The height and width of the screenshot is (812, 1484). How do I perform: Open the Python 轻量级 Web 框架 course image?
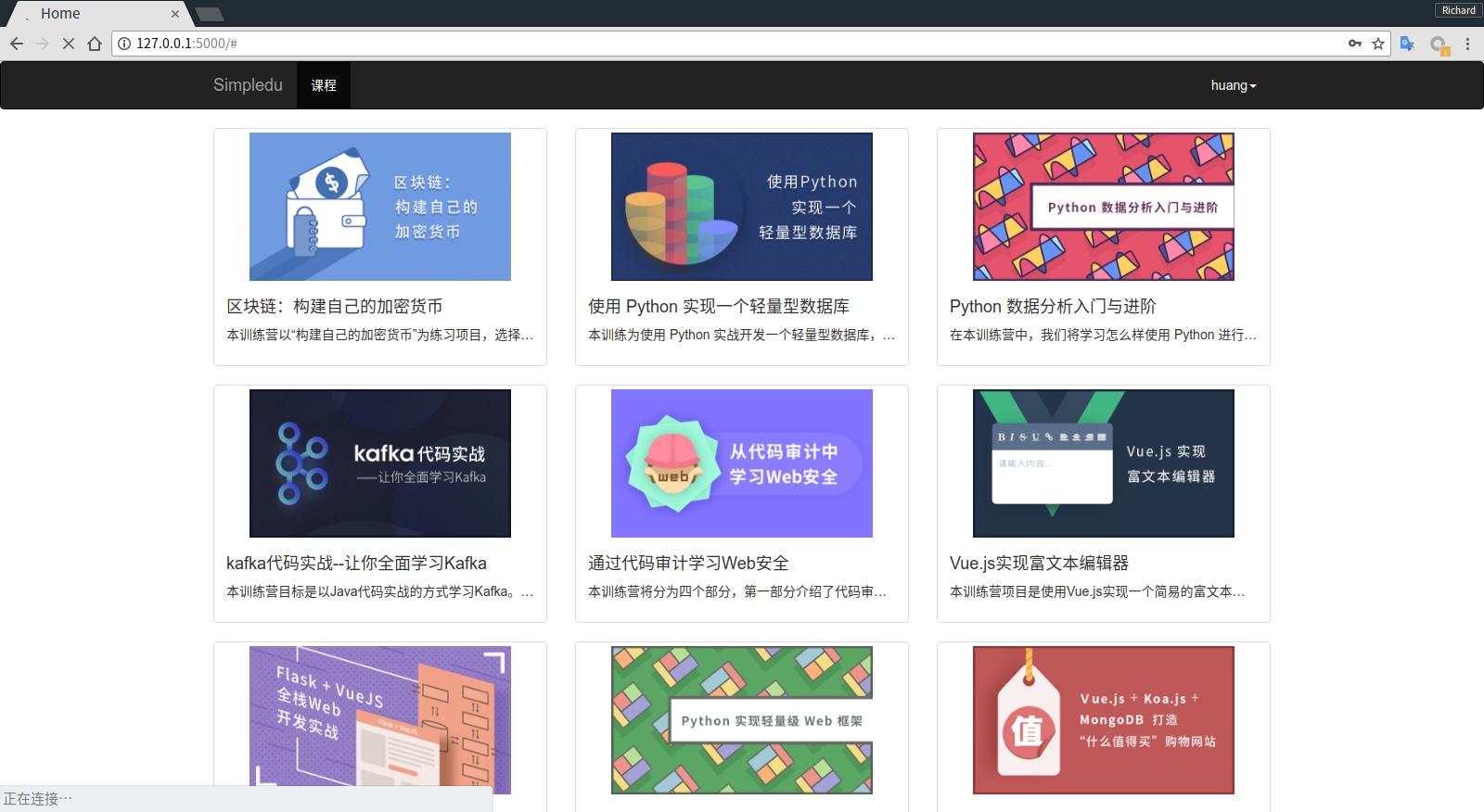(x=742, y=720)
